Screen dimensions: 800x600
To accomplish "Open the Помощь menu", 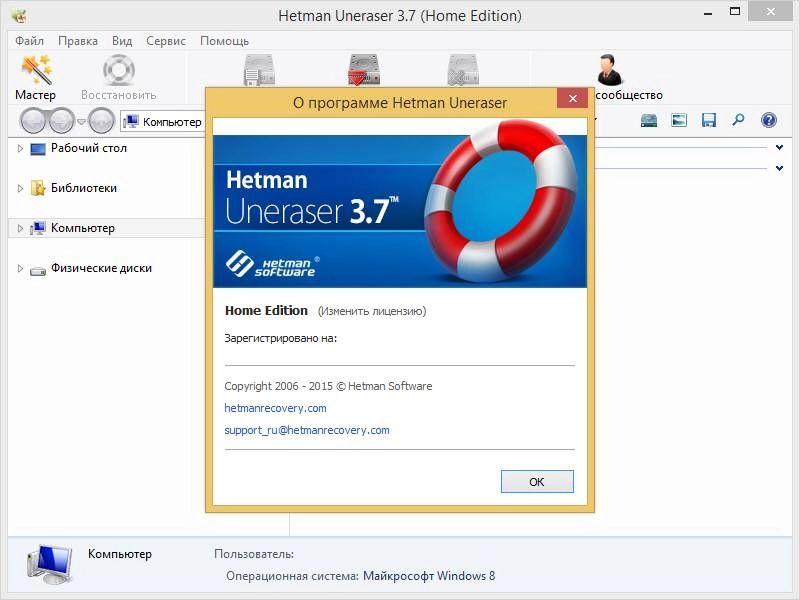I will 224,41.
